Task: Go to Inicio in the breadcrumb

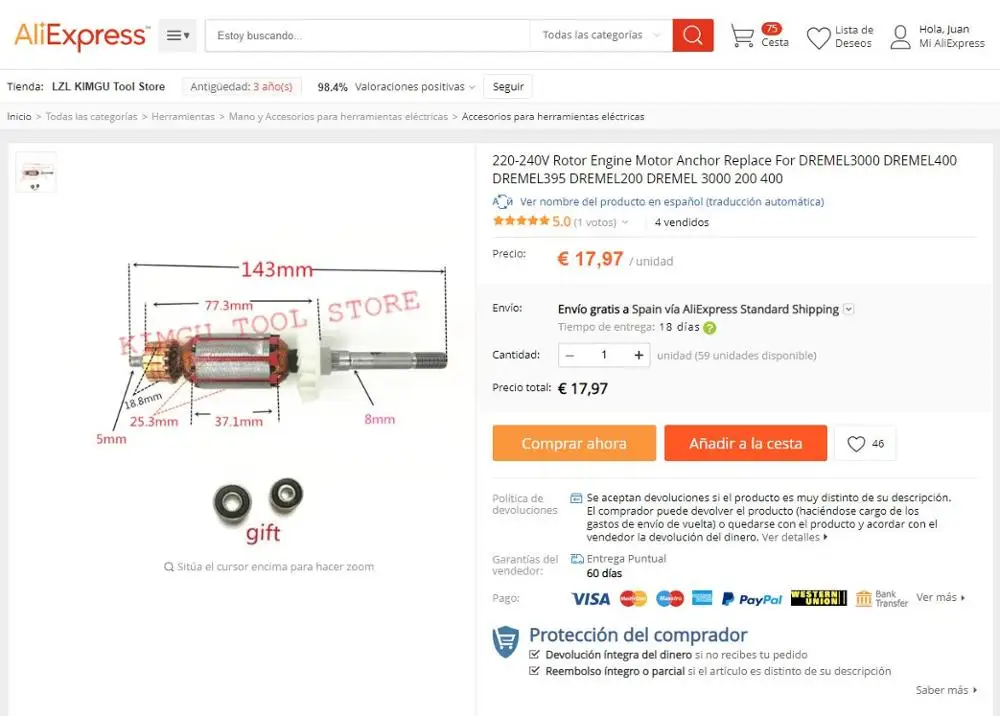Action: [x=19, y=117]
